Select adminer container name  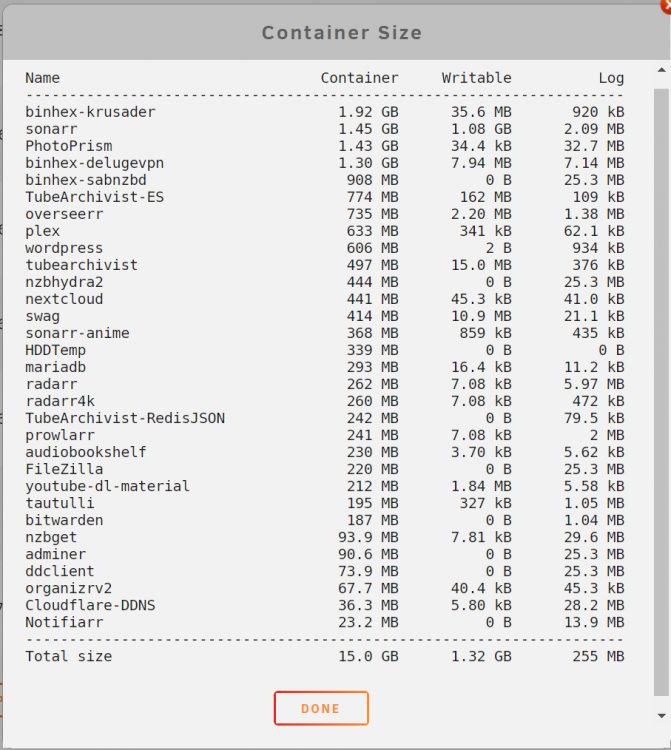55,555
